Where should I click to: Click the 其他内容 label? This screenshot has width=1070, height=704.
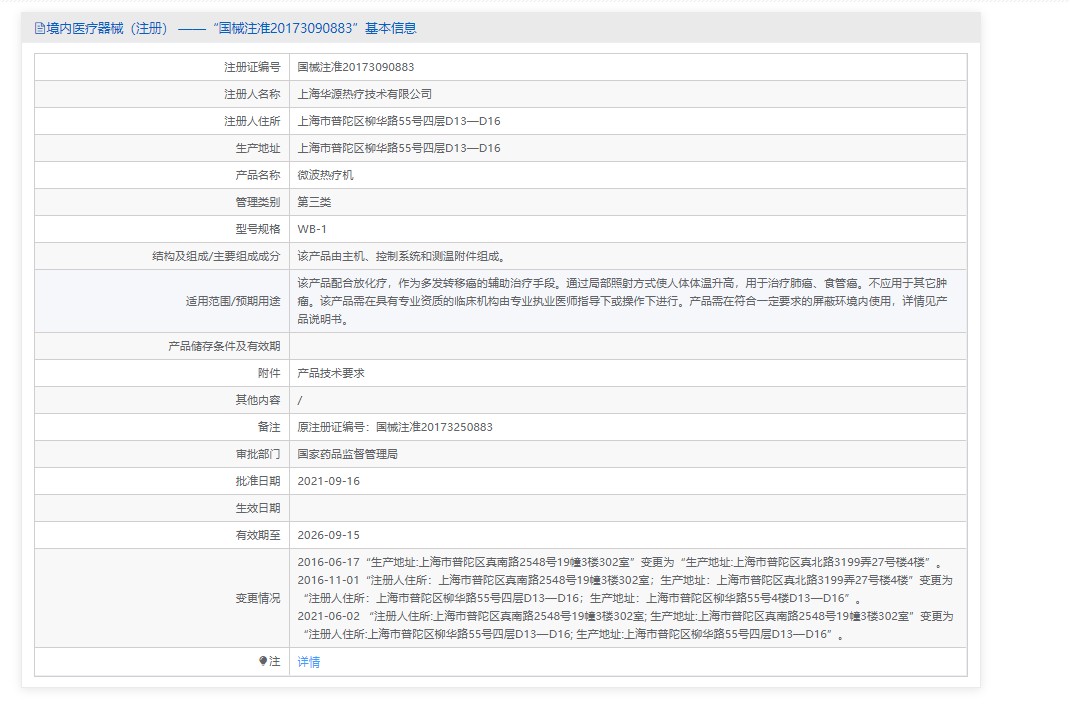point(257,400)
